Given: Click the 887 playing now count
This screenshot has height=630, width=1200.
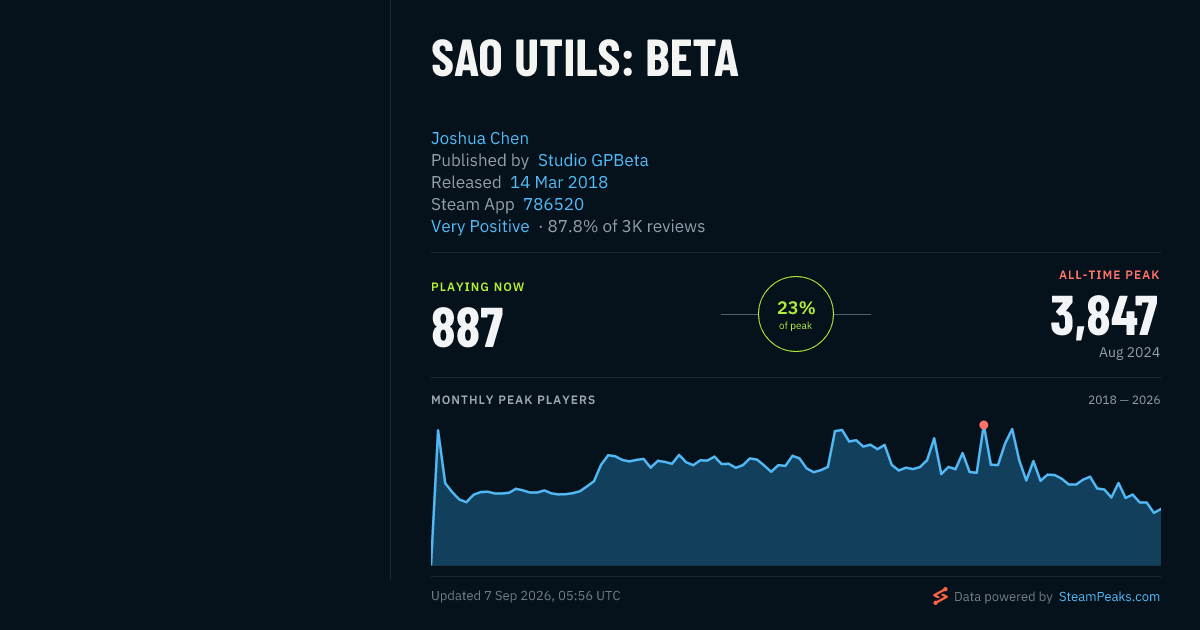Looking at the screenshot, I should 467,327.
